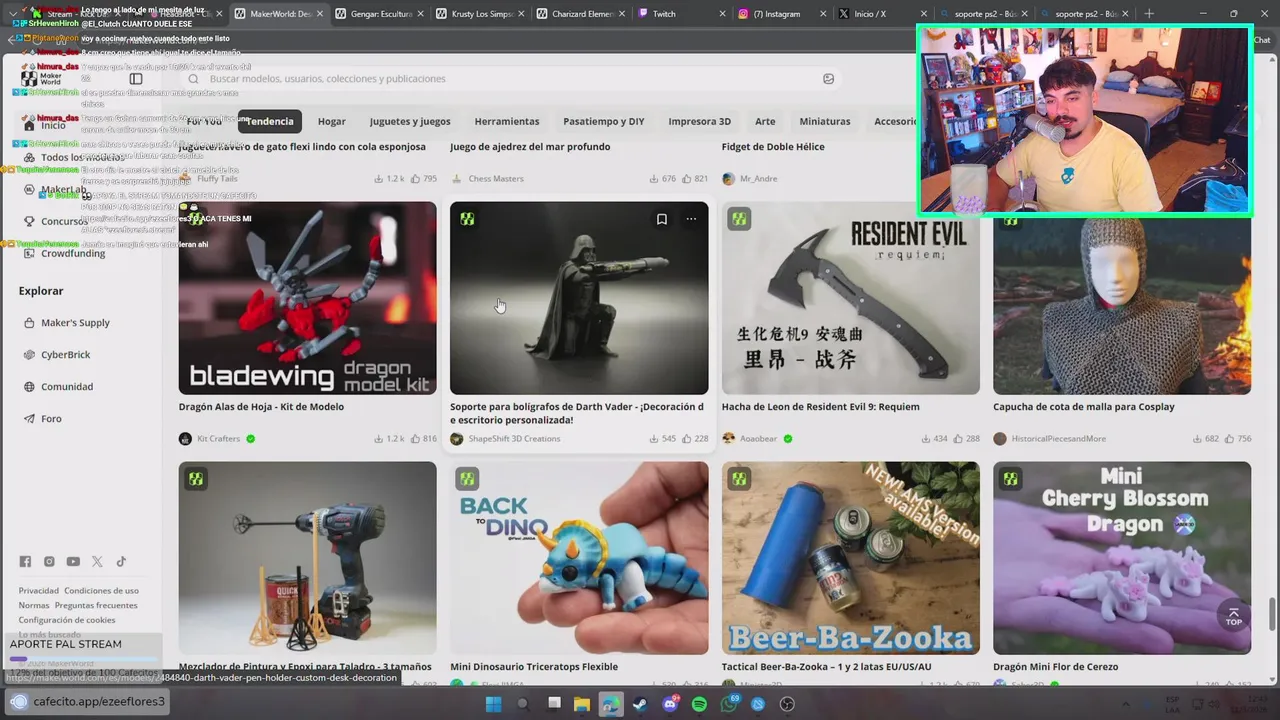Open the chainmail cosplay hood thumbnail

(1122, 298)
